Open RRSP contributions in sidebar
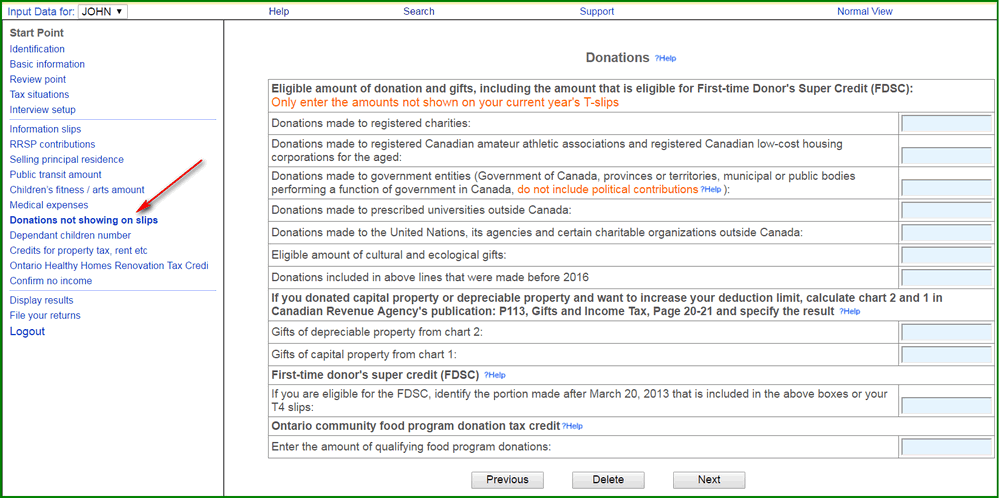 tap(52, 145)
